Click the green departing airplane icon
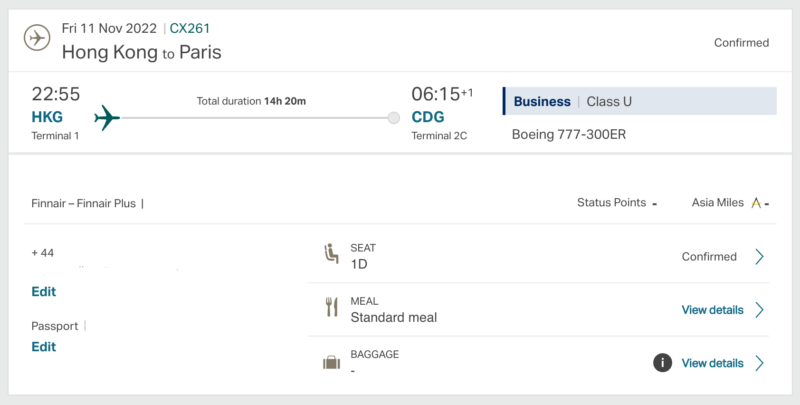 tap(107, 118)
